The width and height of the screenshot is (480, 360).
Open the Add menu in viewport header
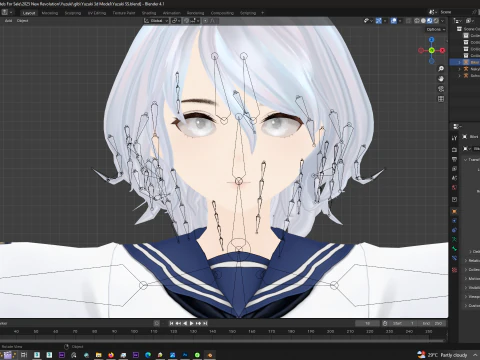click(x=8, y=21)
